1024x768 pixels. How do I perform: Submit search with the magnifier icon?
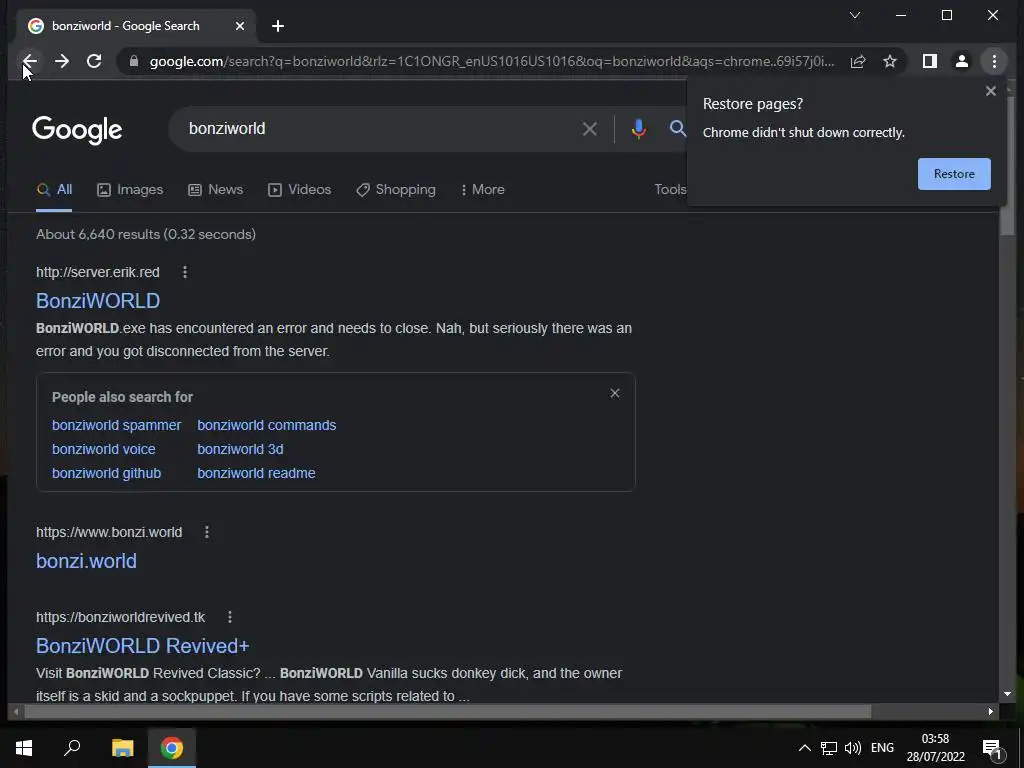(677, 129)
